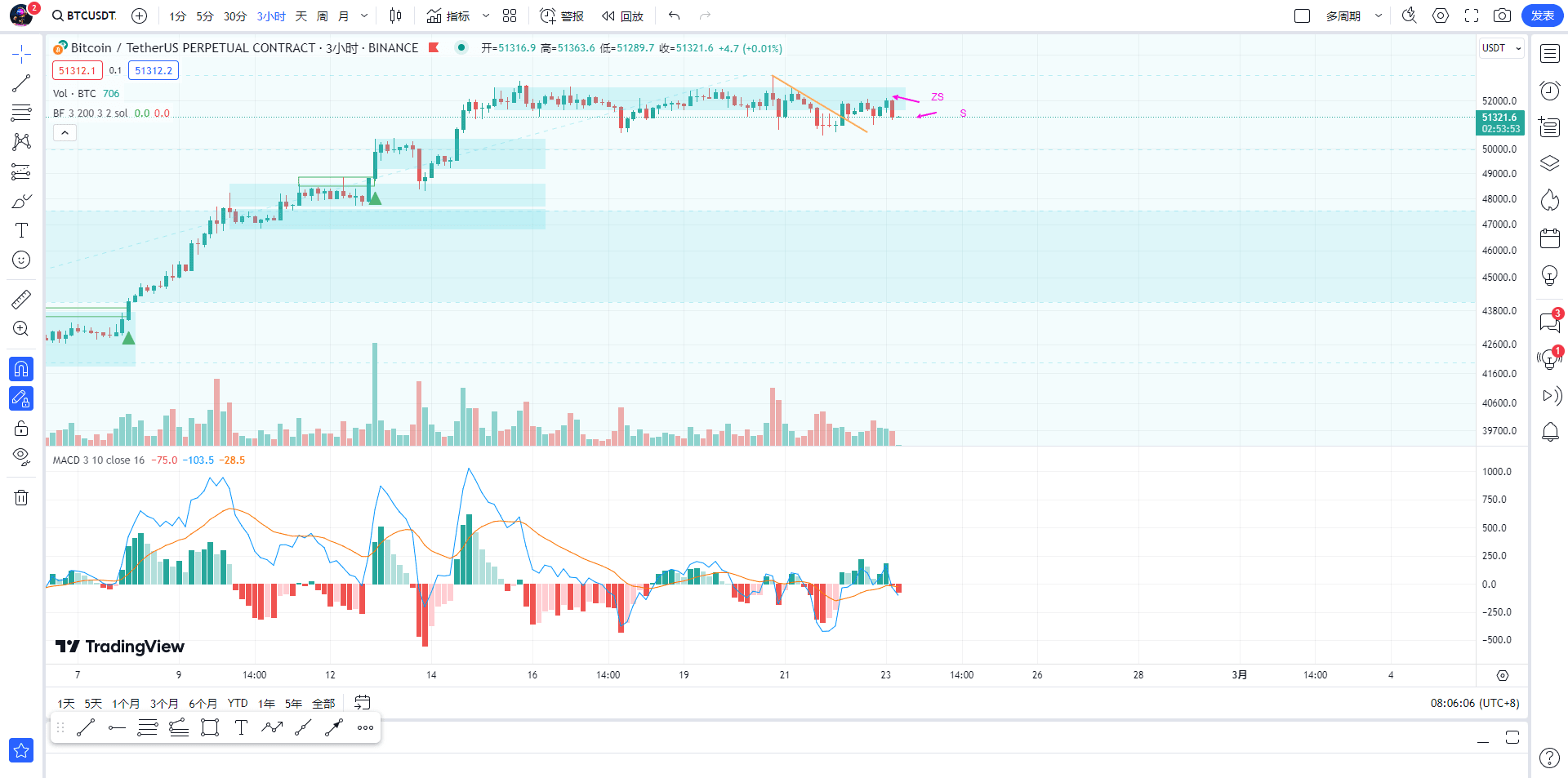This screenshot has height=778, width=1568.
Task: Open the Fibonacci retracement tools
Action: pos(21,113)
